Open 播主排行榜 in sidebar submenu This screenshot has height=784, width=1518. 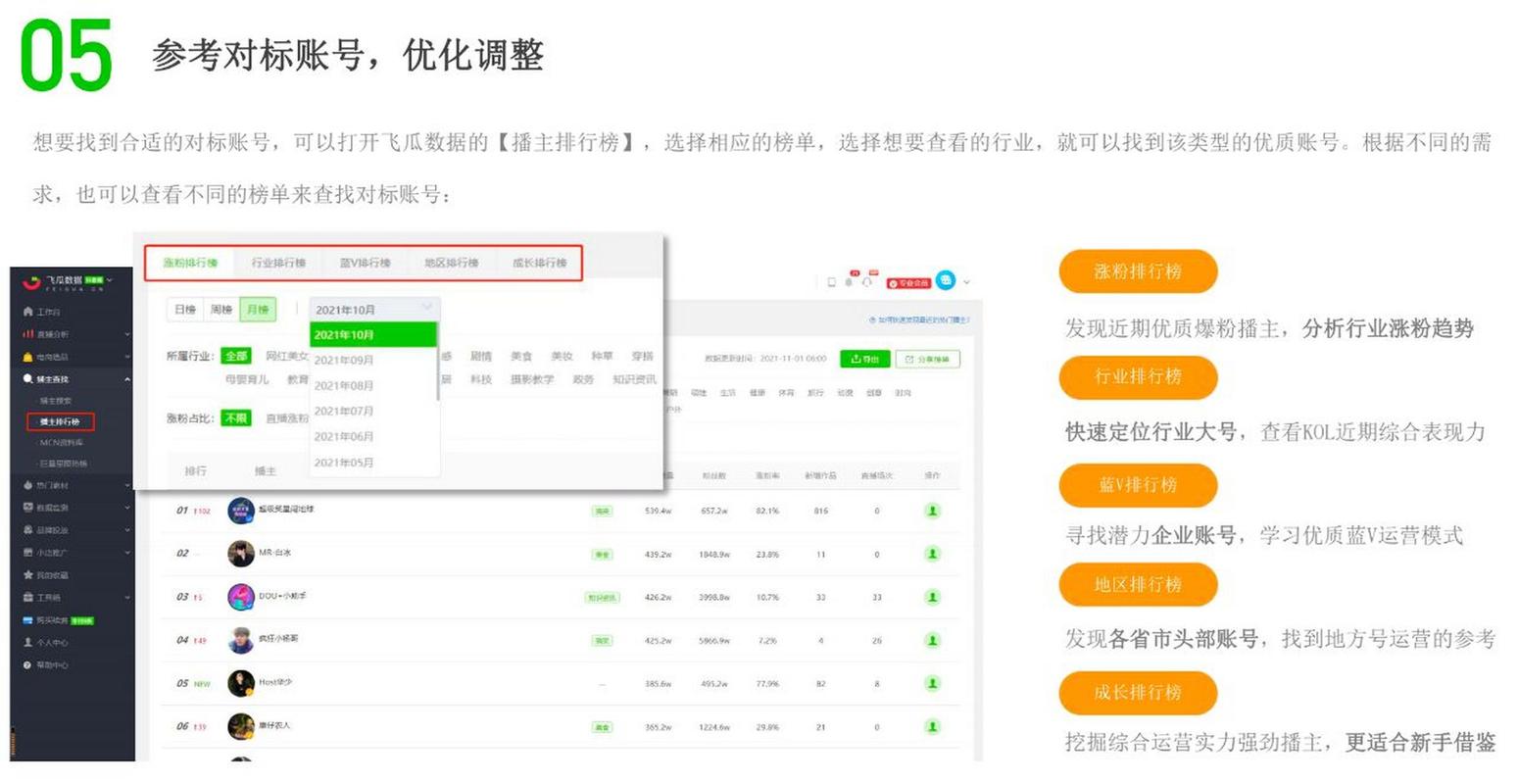point(60,422)
